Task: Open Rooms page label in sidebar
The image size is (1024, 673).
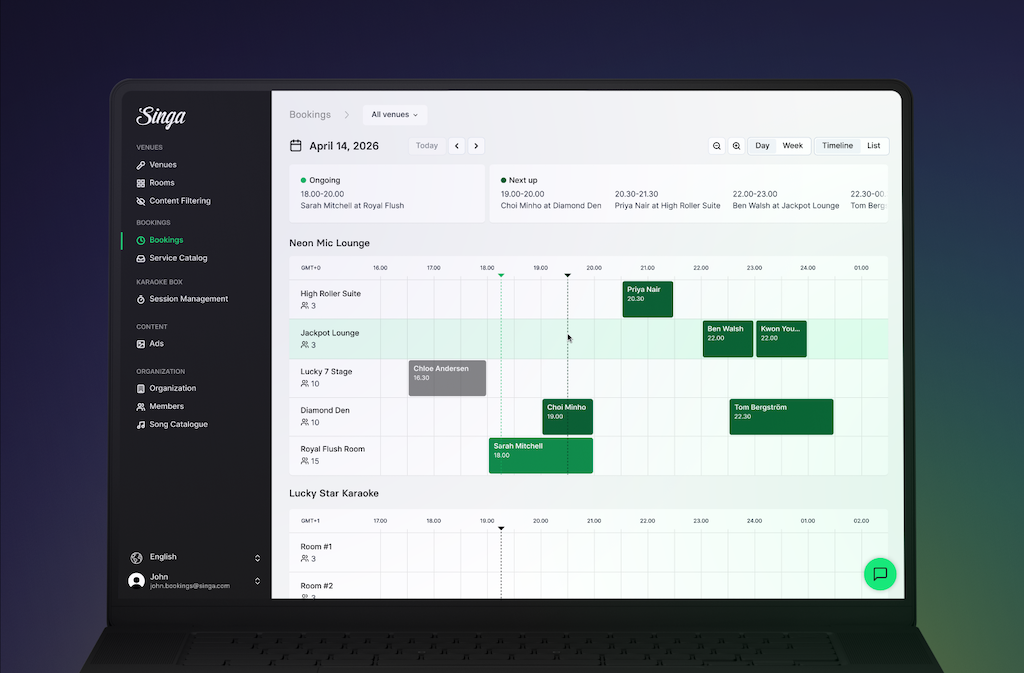Action: pos(162,183)
